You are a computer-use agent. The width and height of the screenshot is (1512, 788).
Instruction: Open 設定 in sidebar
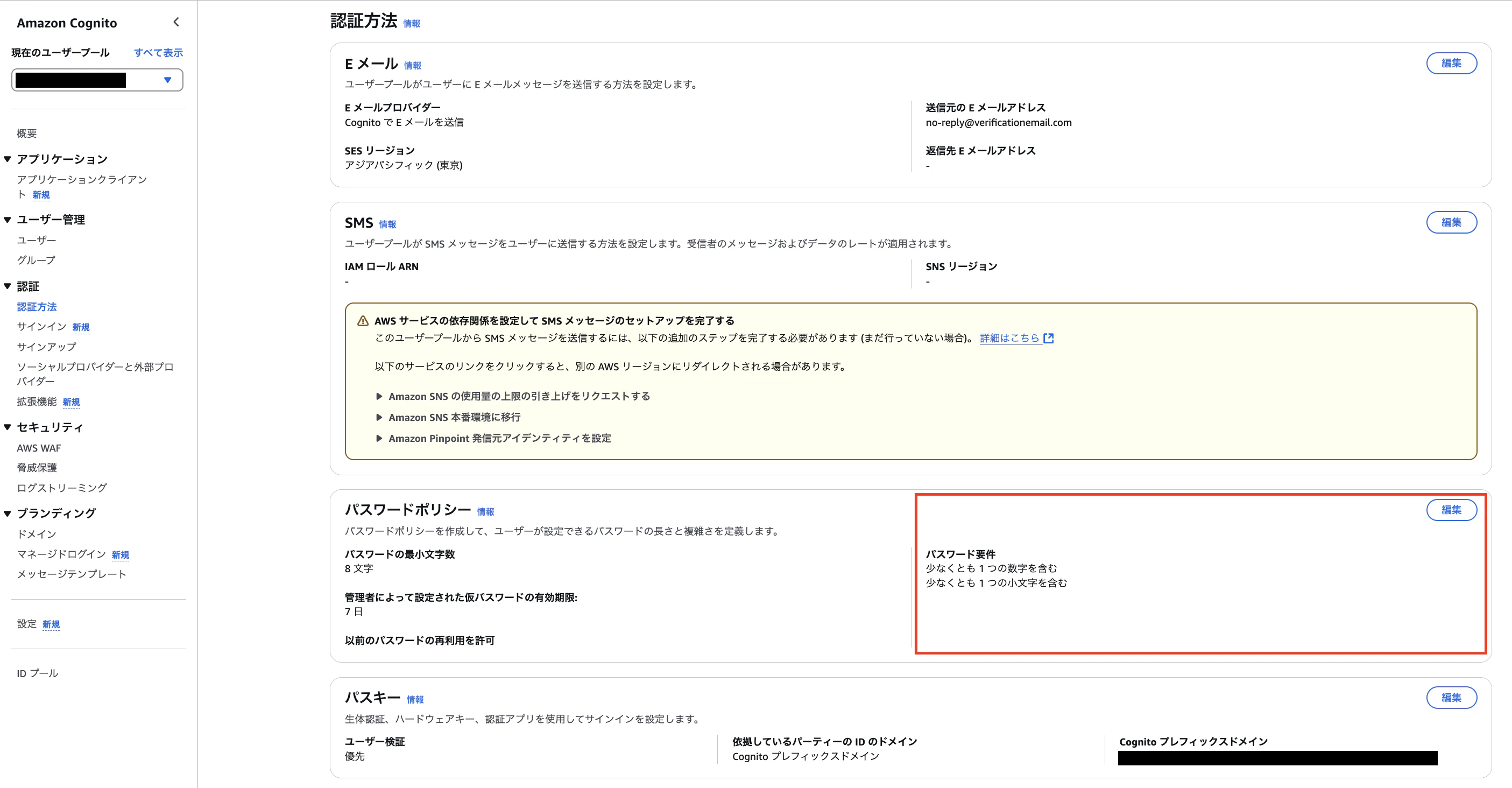coord(27,624)
